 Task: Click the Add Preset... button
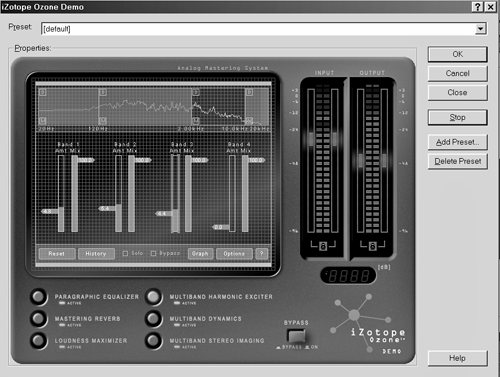coord(458,142)
